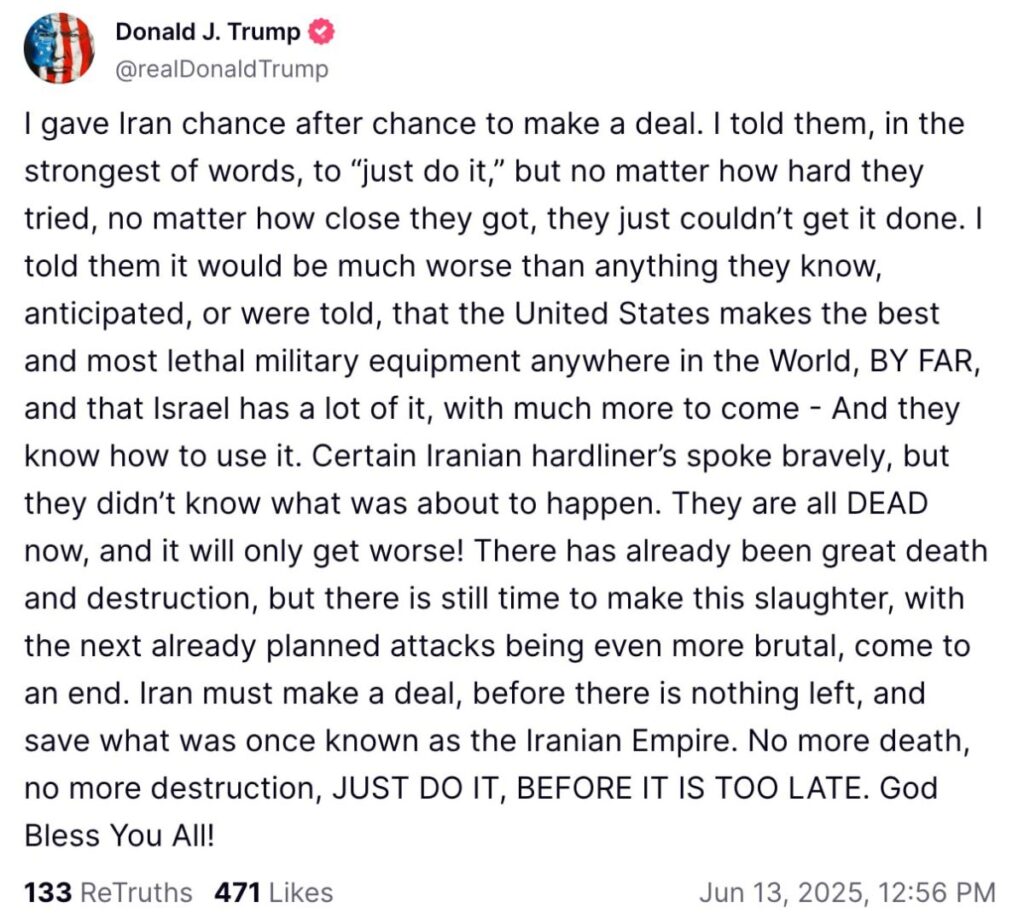Image resolution: width=1024 pixels, height=919 pixels.
Task: Open the Donald J. Trump display name
Action: (x=208, y=32)
